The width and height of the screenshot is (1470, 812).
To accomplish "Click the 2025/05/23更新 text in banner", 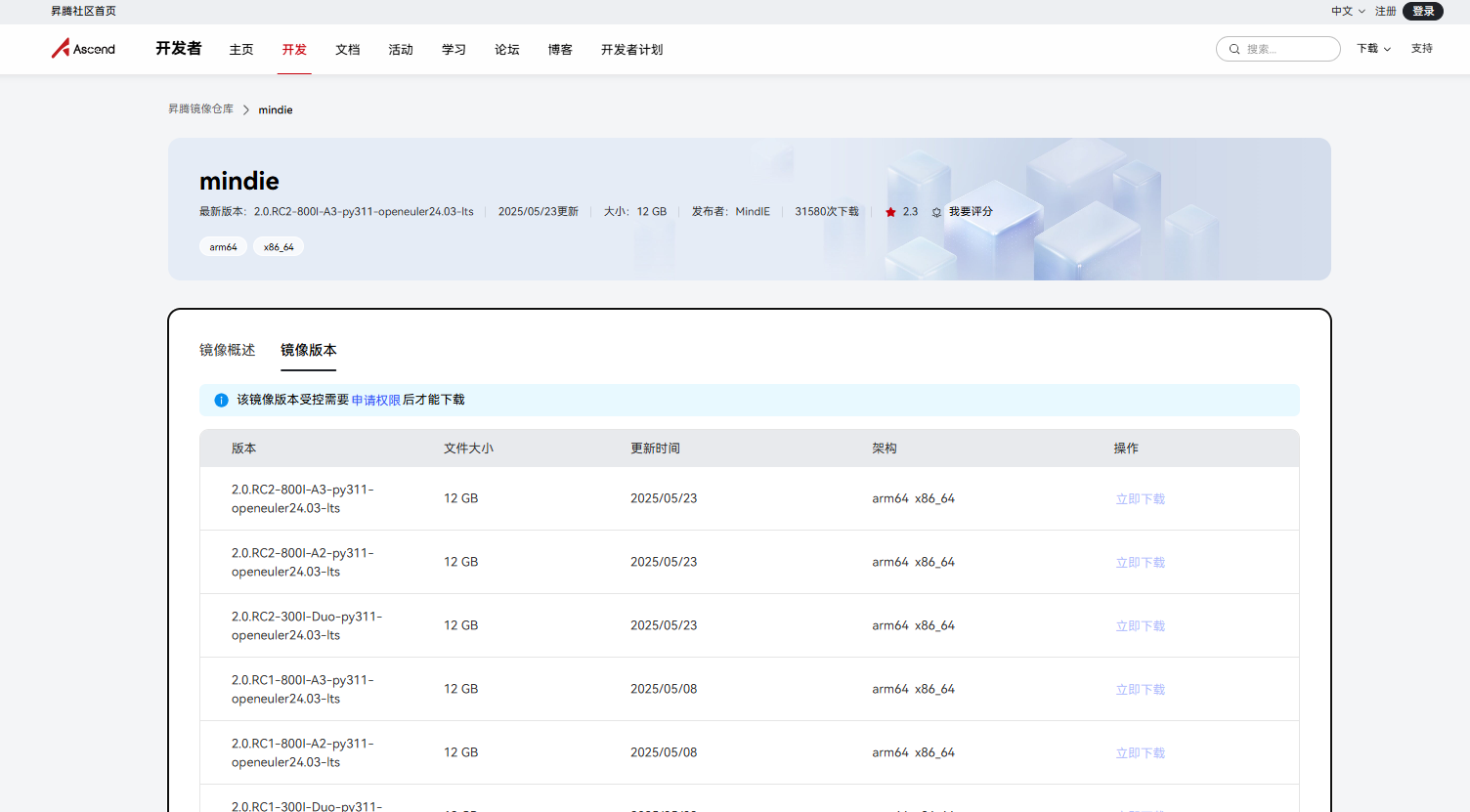I will tap(538, 212).
